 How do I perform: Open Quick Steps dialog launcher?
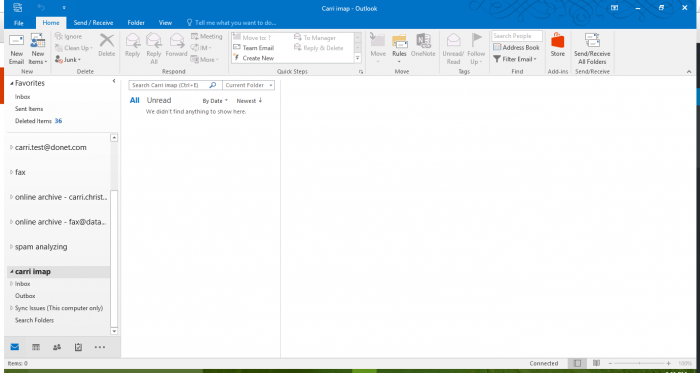click(x=361, y=71)
